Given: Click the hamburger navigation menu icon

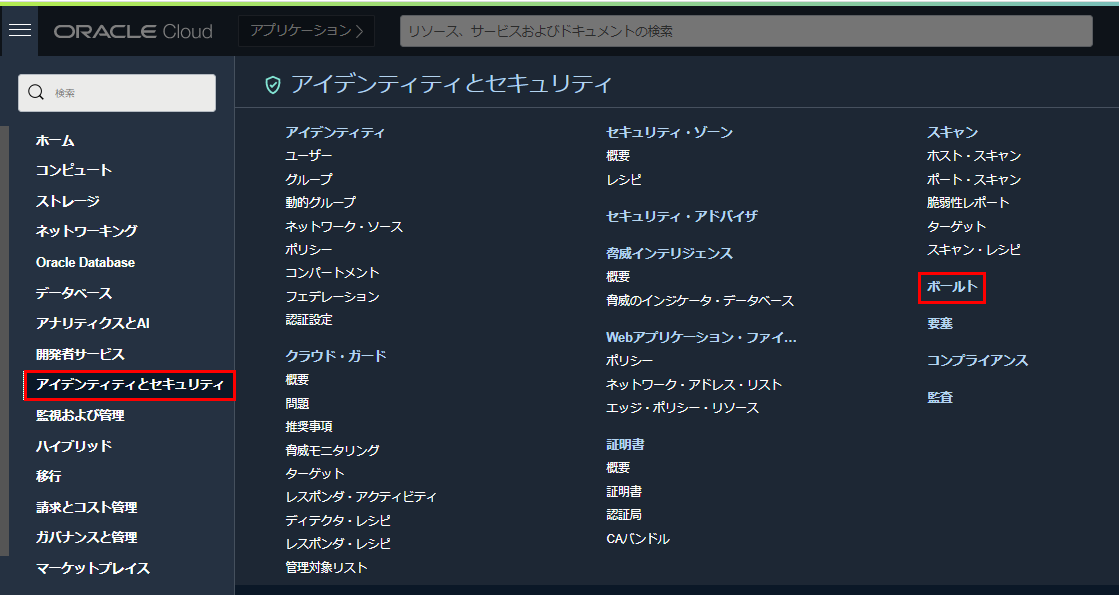Looking at the screenshot, I should pyautogui.click(x=20, y=31).
